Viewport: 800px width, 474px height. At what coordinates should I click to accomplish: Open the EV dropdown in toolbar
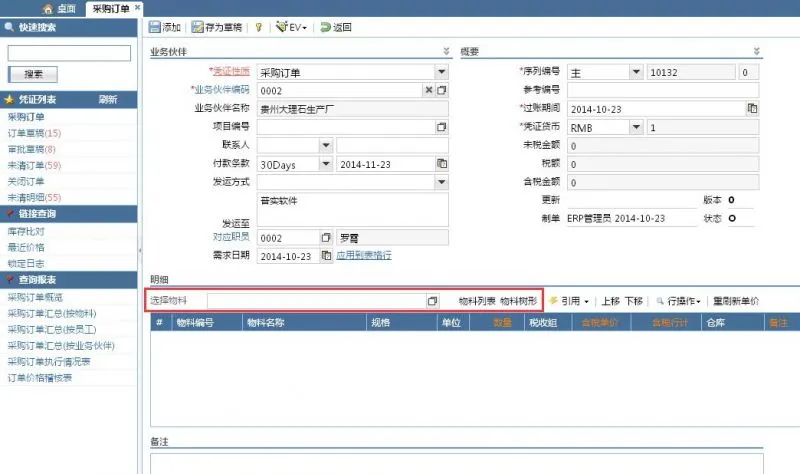[291, 27]
